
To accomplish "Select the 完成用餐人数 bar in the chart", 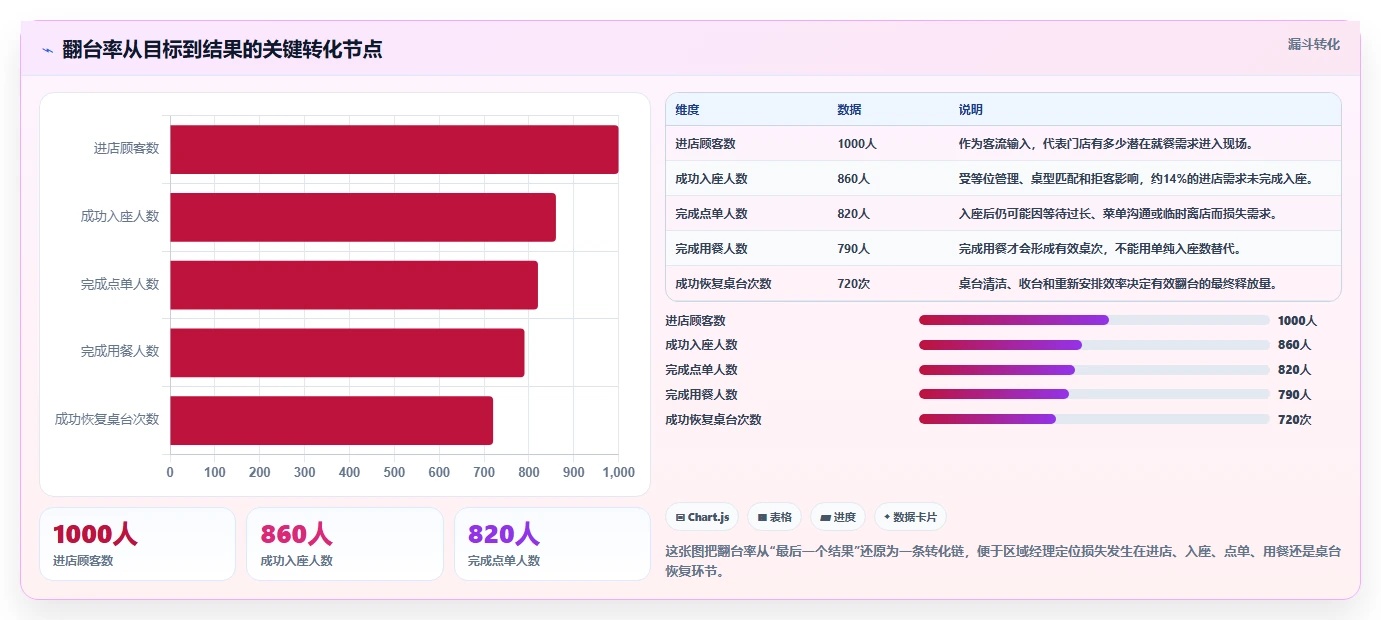I will (x=347, y=352).
